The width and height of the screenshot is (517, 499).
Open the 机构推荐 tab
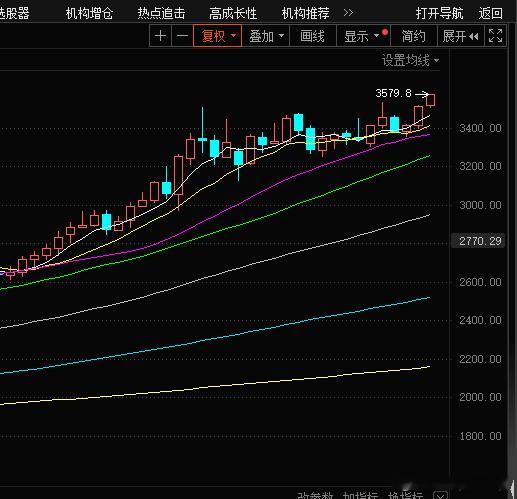point(305,13)
